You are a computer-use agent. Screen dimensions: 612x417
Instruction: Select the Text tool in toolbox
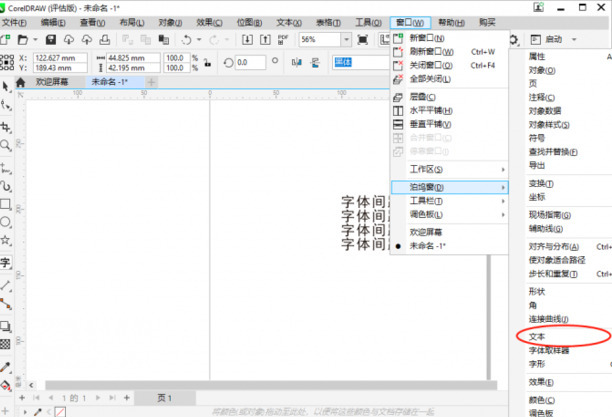pyautogui.click(x=6, y=263)
